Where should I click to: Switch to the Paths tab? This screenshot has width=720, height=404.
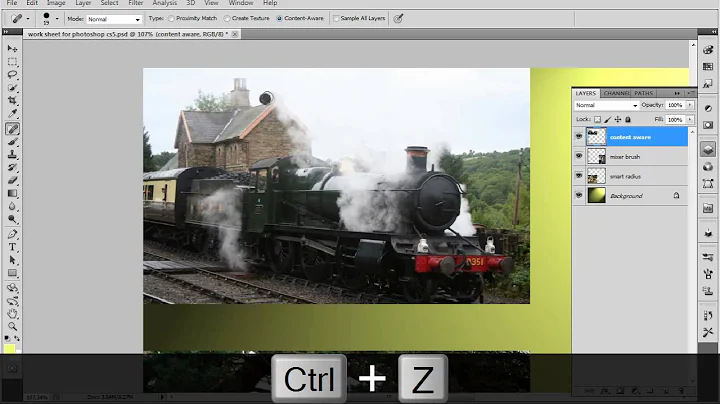643,93
